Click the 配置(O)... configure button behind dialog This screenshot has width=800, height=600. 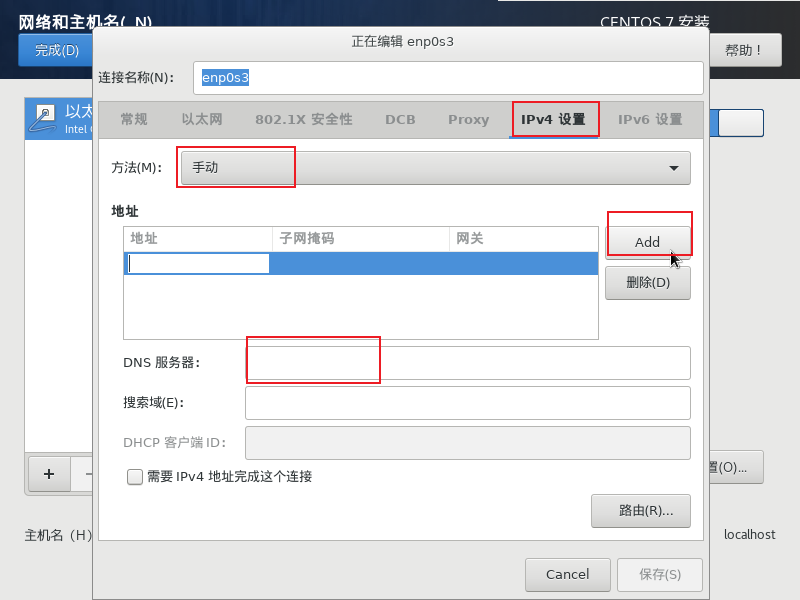[x=736, y=467]
